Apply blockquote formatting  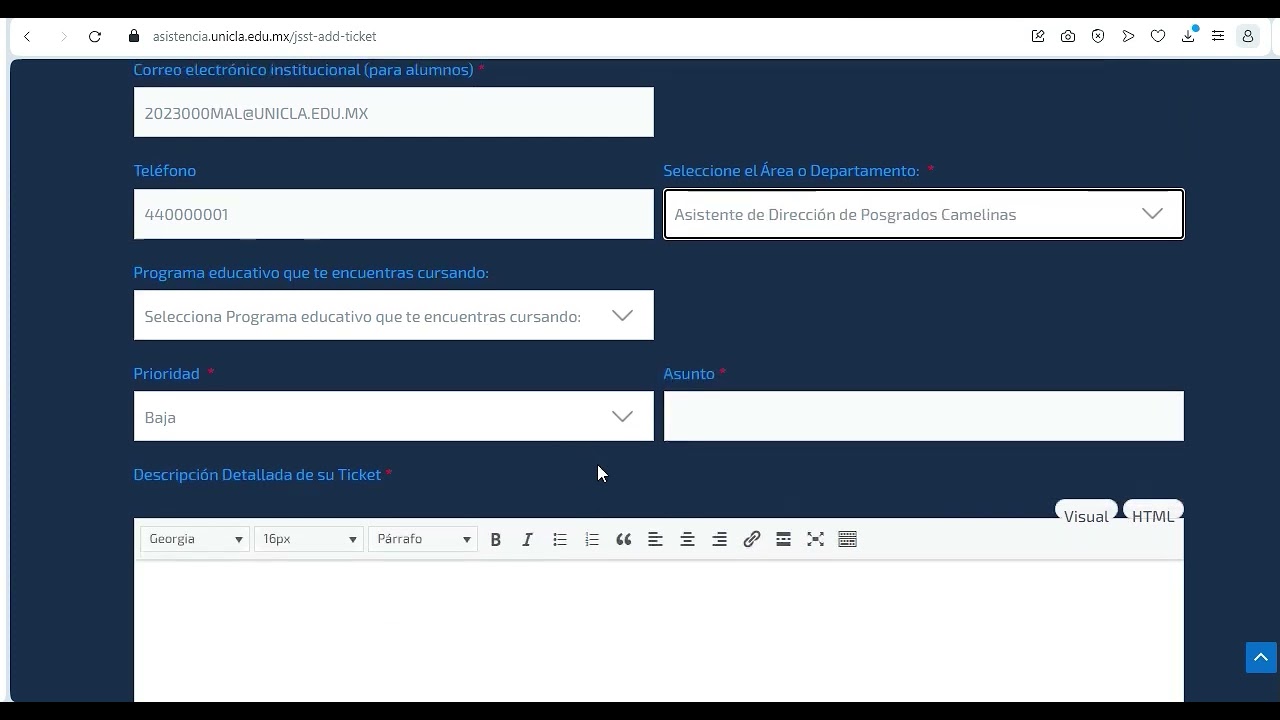624,539
